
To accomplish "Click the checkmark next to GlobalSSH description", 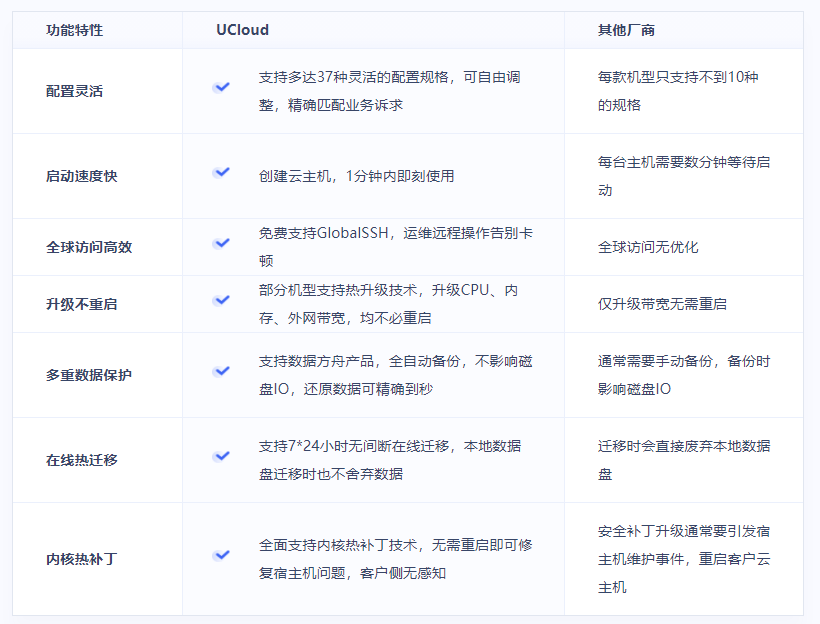I will pyautogui.click(x=221, y=243).
